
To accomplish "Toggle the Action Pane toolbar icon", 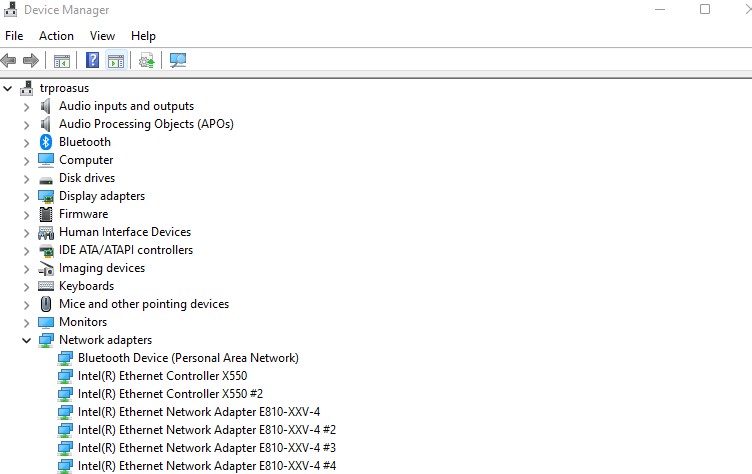I will (x=116, y=61).
